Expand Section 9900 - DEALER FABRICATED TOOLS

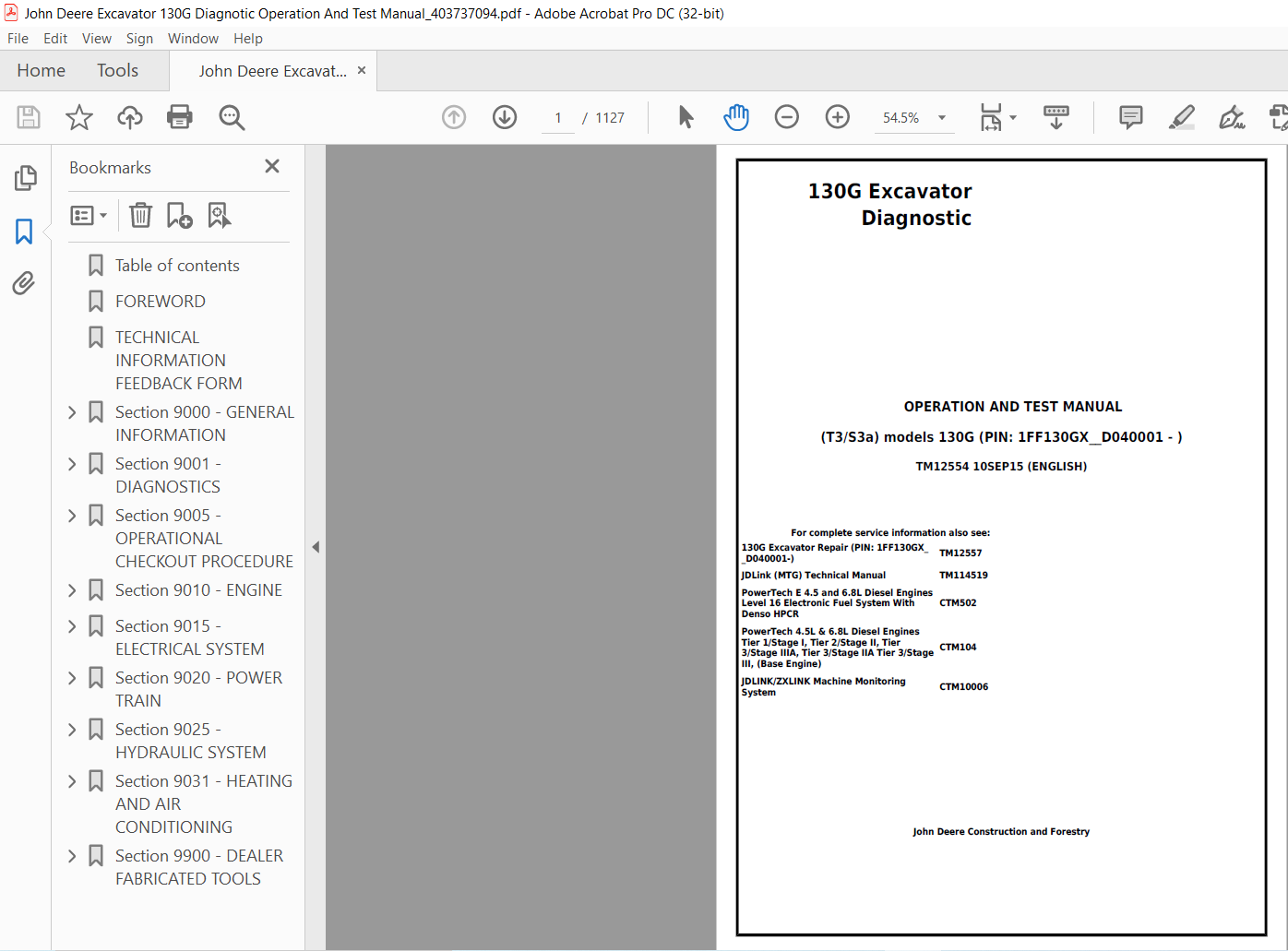pos(72,856)
